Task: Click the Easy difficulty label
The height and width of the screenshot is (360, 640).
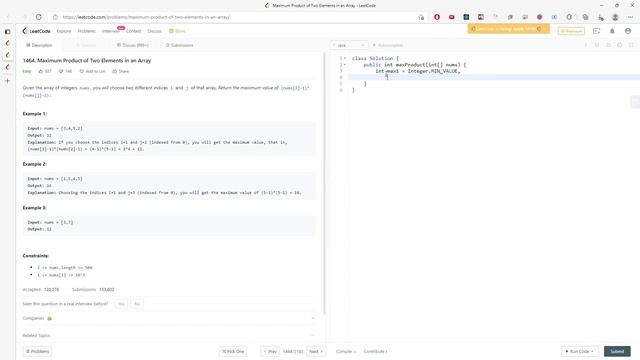Action: click(27, 71)
